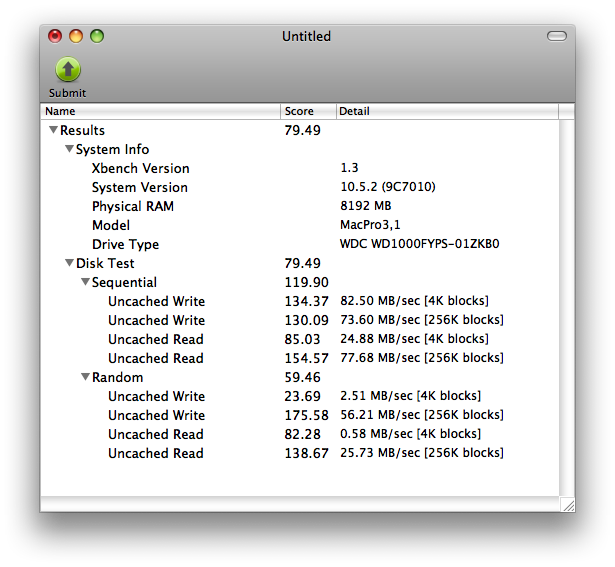Select Random Uncached Write 23.69 row
This screenshot has width=615, height=567.
[300, 396]
